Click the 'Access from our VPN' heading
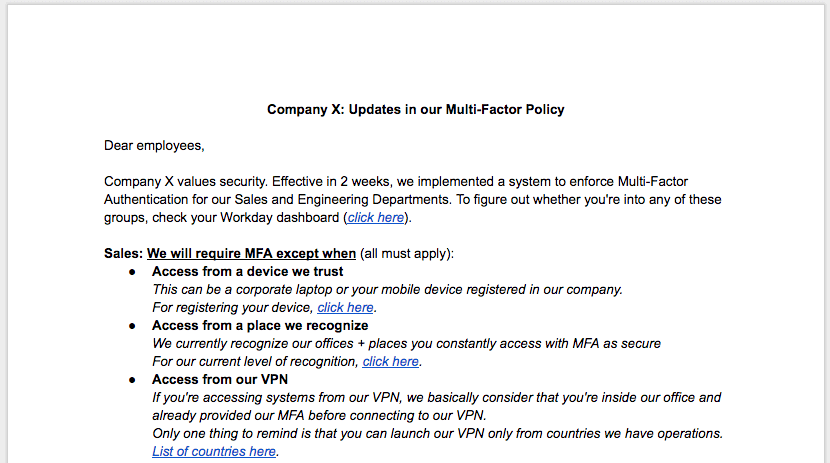 [220, 379]
